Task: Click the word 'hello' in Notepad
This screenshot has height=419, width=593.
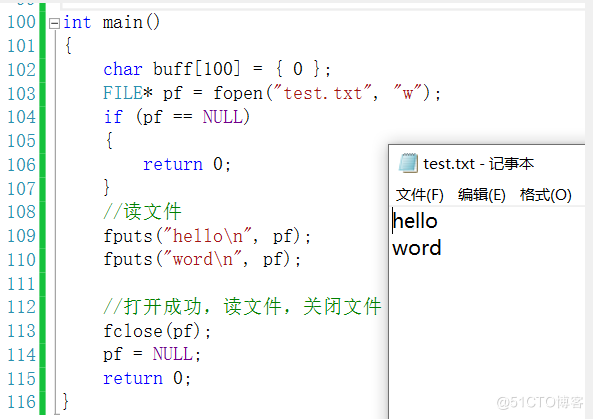Action: (415, 221)
